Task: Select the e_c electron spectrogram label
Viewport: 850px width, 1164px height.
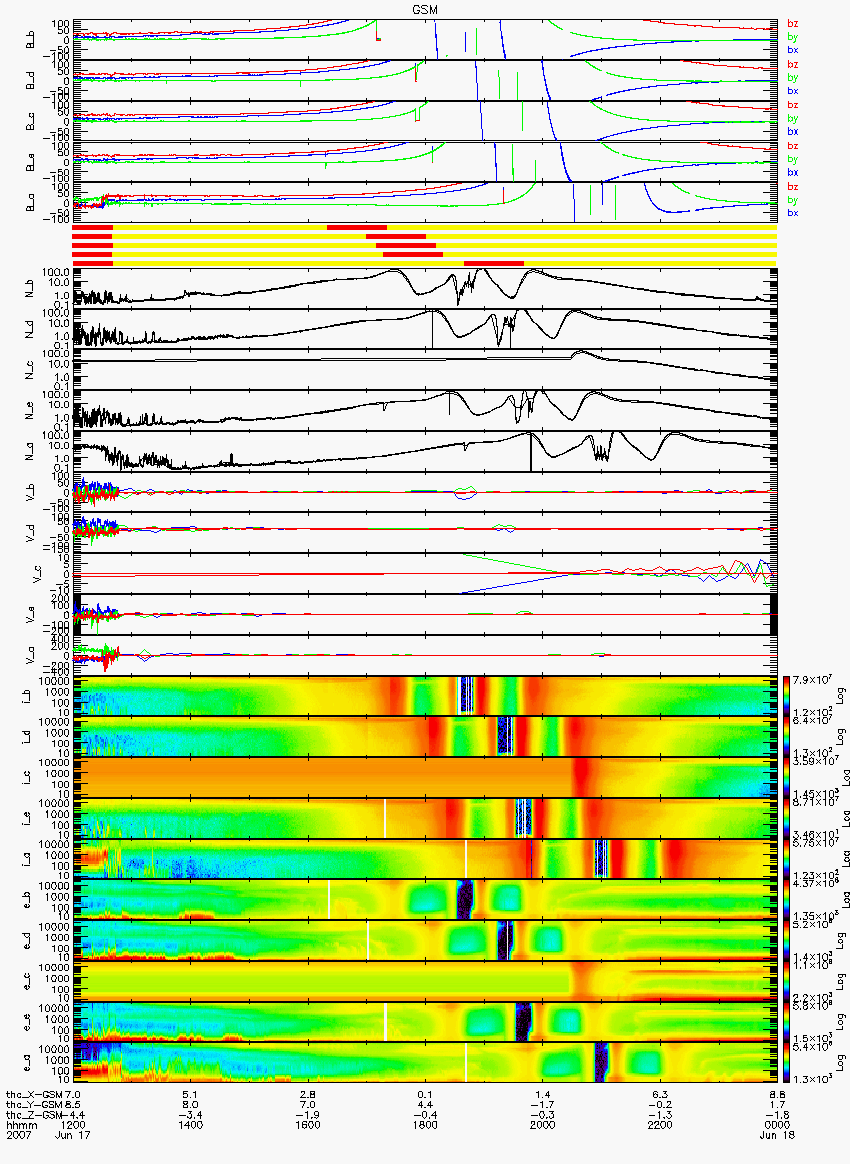Action: (27, 981)
